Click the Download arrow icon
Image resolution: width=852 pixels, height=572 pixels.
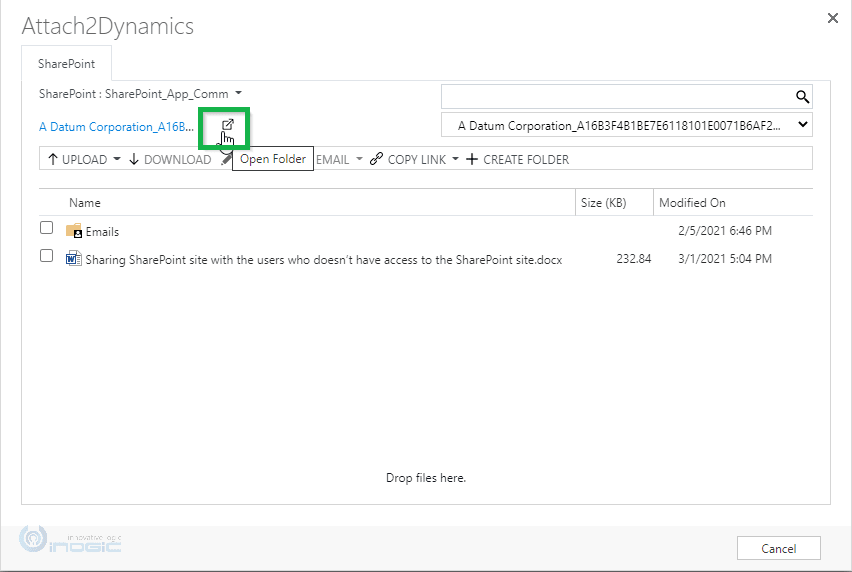tap(134, 159)
